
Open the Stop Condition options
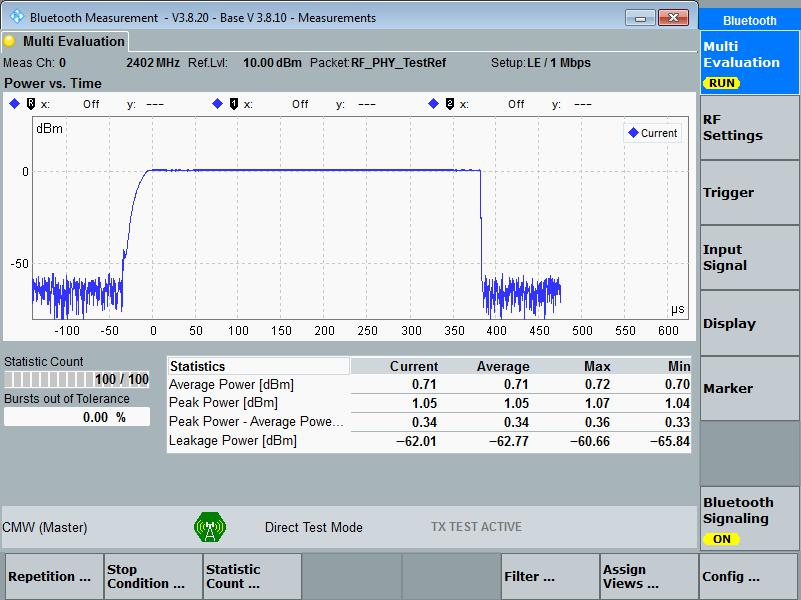click(153, 577)
